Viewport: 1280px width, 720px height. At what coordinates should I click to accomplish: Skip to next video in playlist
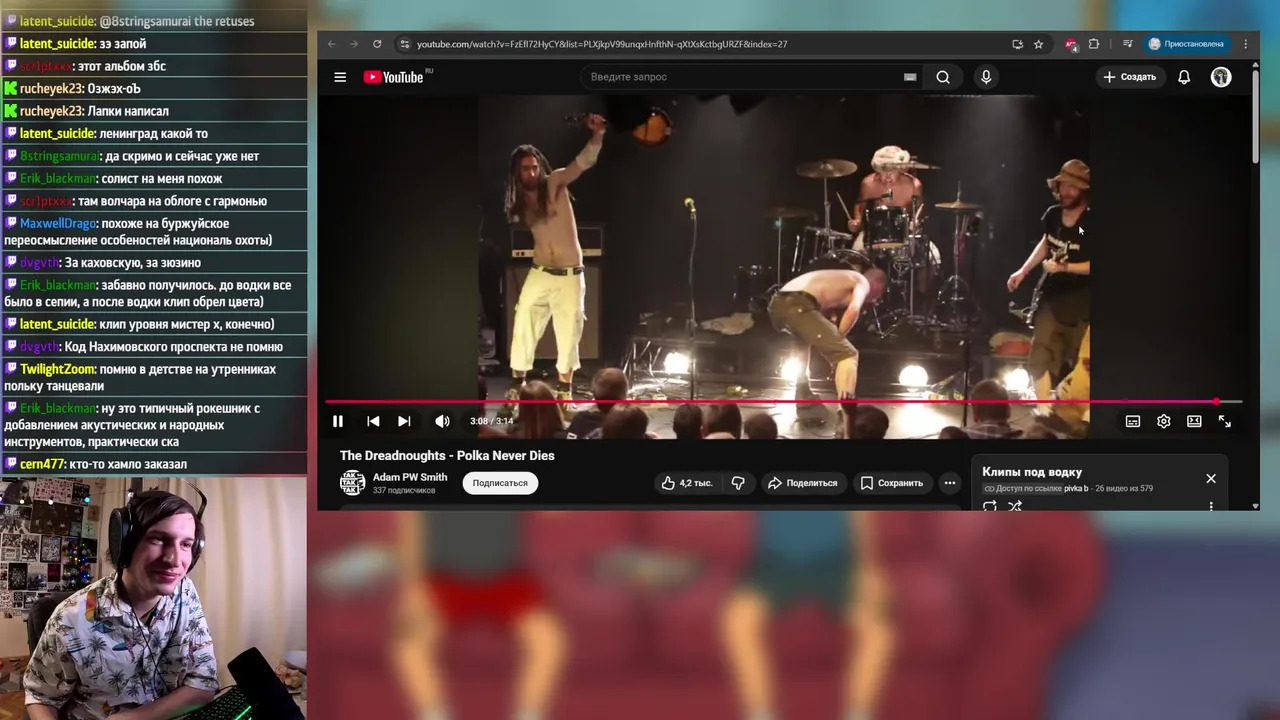pyautogui.click(x=404, y=421)
